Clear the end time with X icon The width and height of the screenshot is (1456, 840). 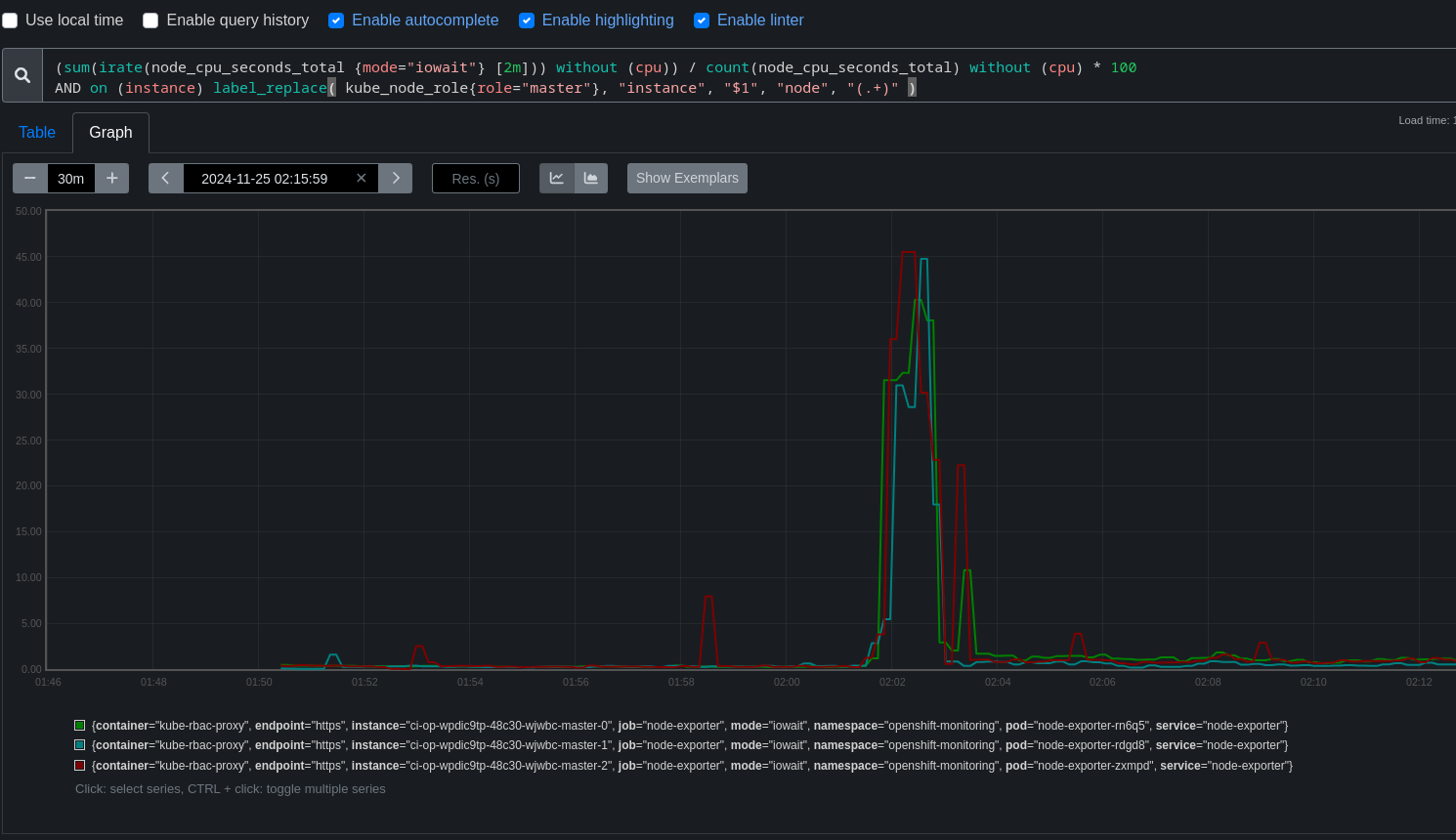click(362, 178)
